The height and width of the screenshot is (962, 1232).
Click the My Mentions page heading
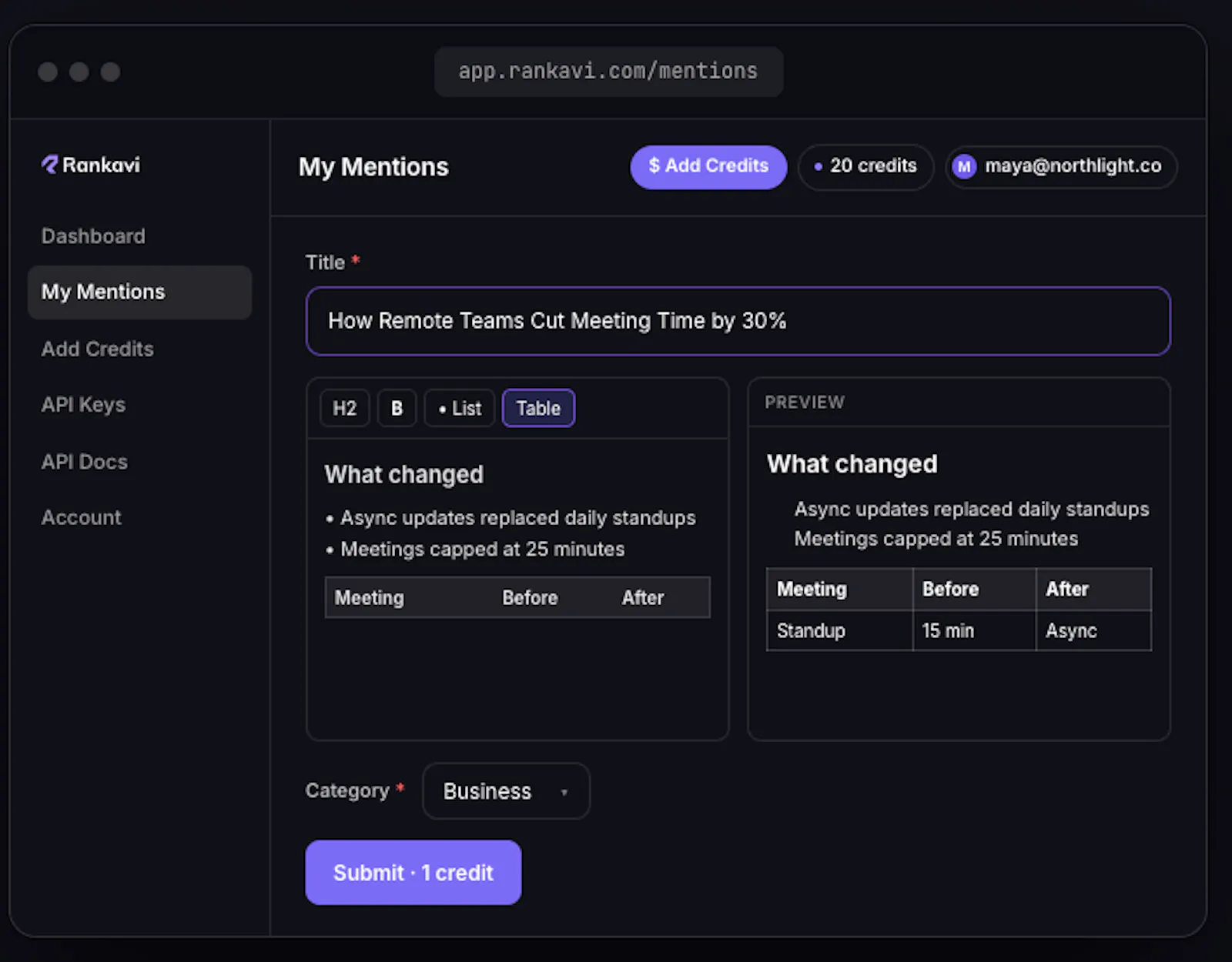[x=373, y=167]
